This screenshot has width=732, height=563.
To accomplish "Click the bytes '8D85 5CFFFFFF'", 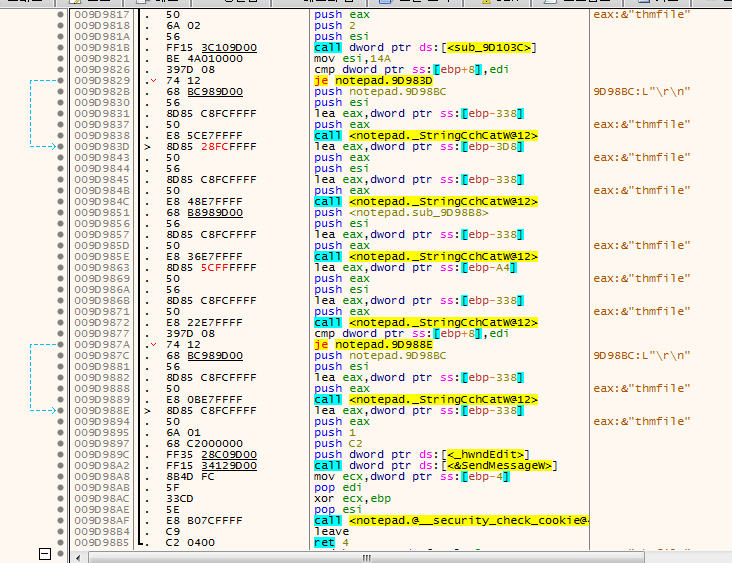I will 211,267.
